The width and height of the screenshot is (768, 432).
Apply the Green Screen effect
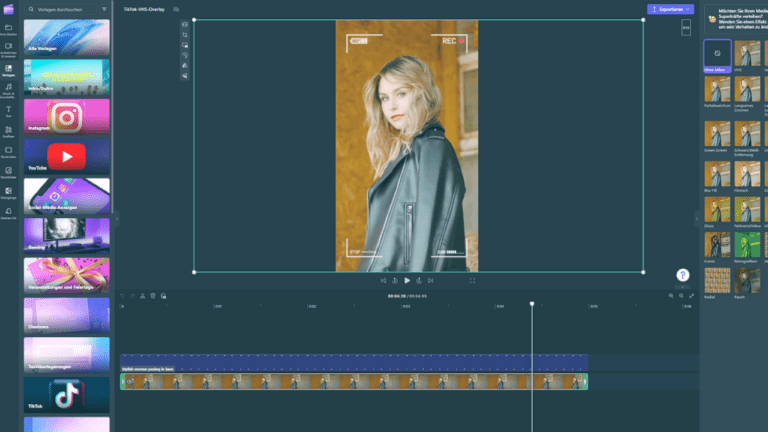click(x=716, y=135)
